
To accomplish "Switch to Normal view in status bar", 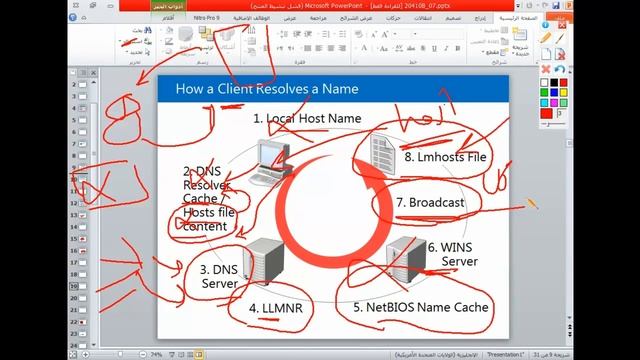I will (x=199, y=355).
